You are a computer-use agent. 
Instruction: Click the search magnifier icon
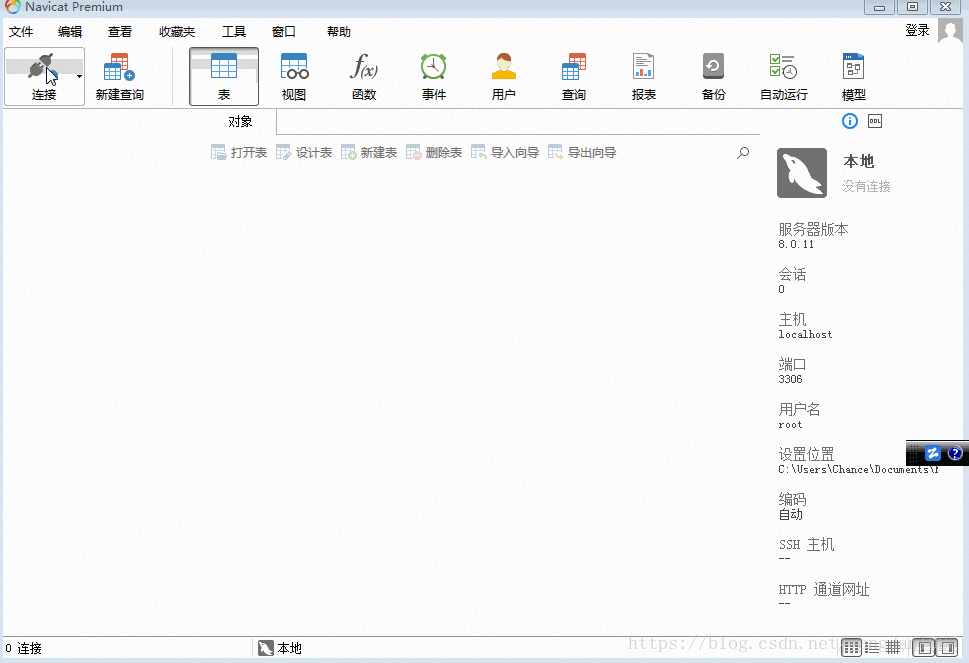pos(743,153)
